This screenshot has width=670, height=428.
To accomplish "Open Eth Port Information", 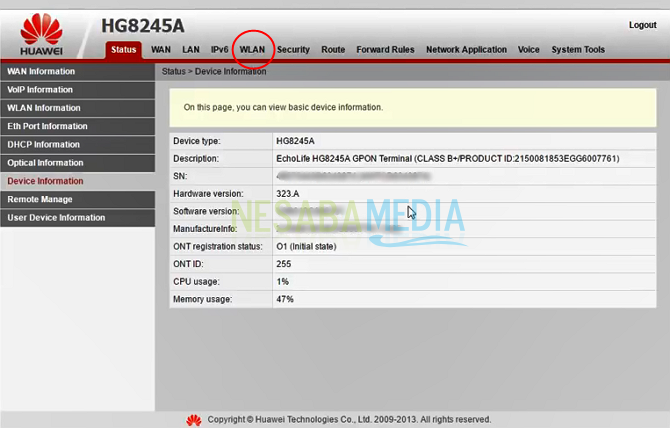I will 47,126.
